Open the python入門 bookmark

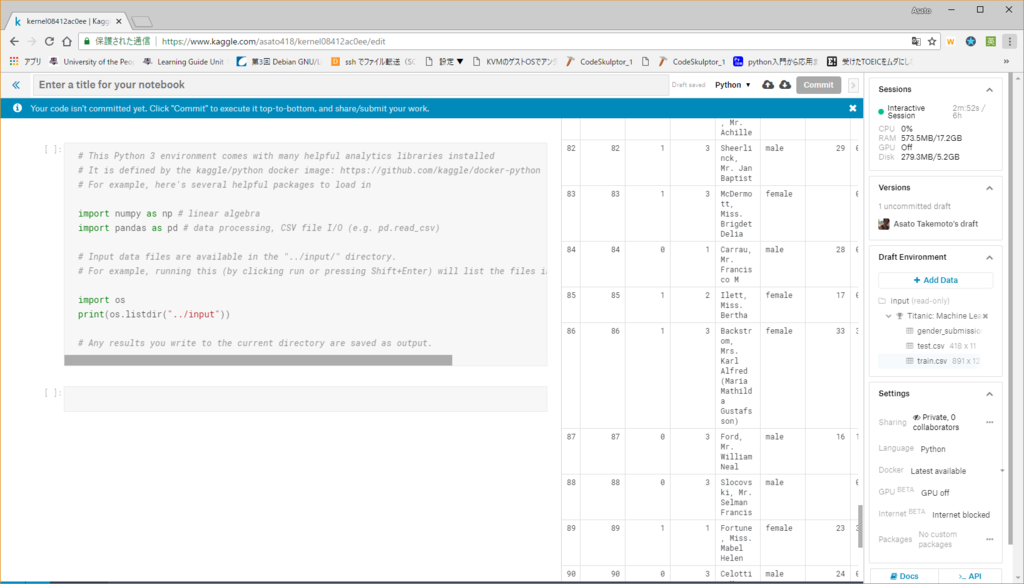(x=775, y=61)
